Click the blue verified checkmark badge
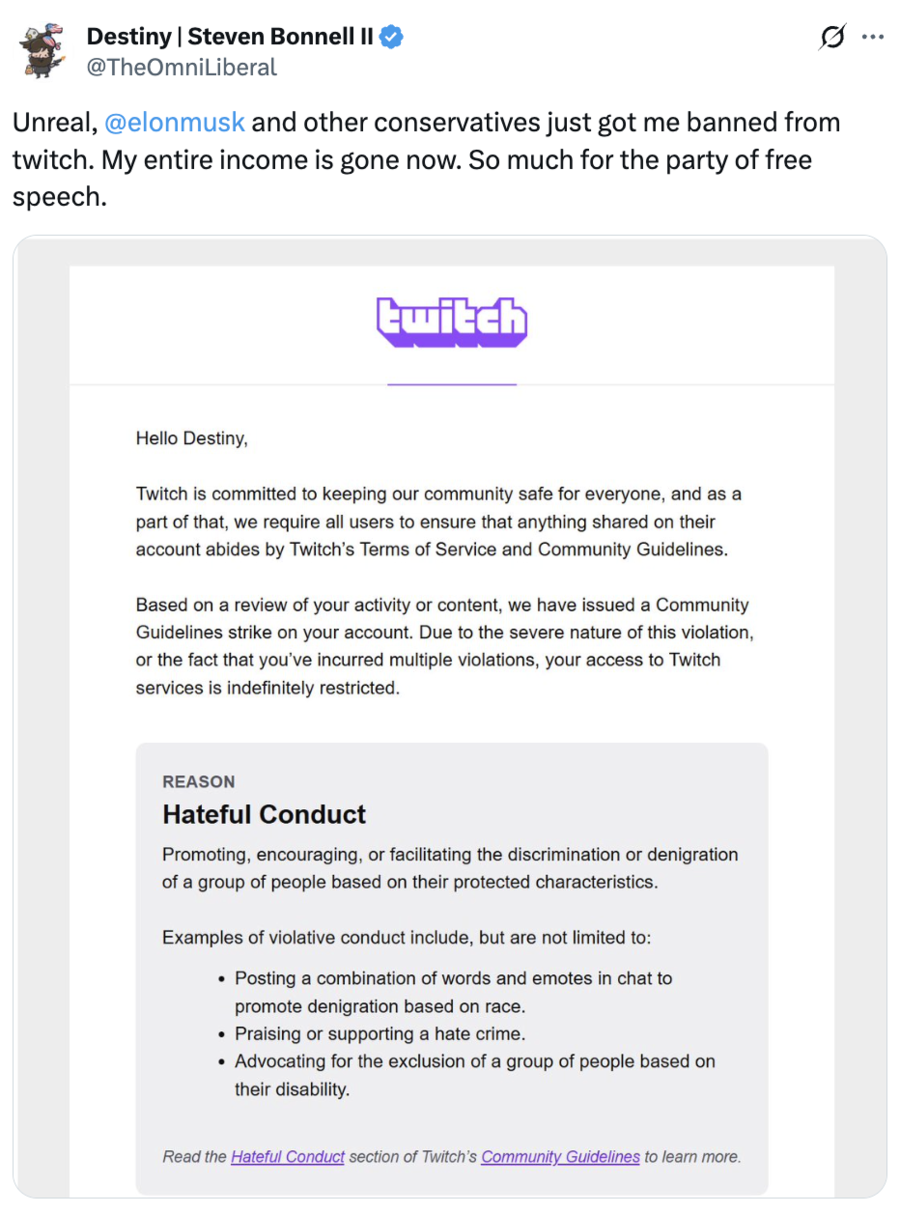The height and width of the screenshot is (1213, 900). 391,38
